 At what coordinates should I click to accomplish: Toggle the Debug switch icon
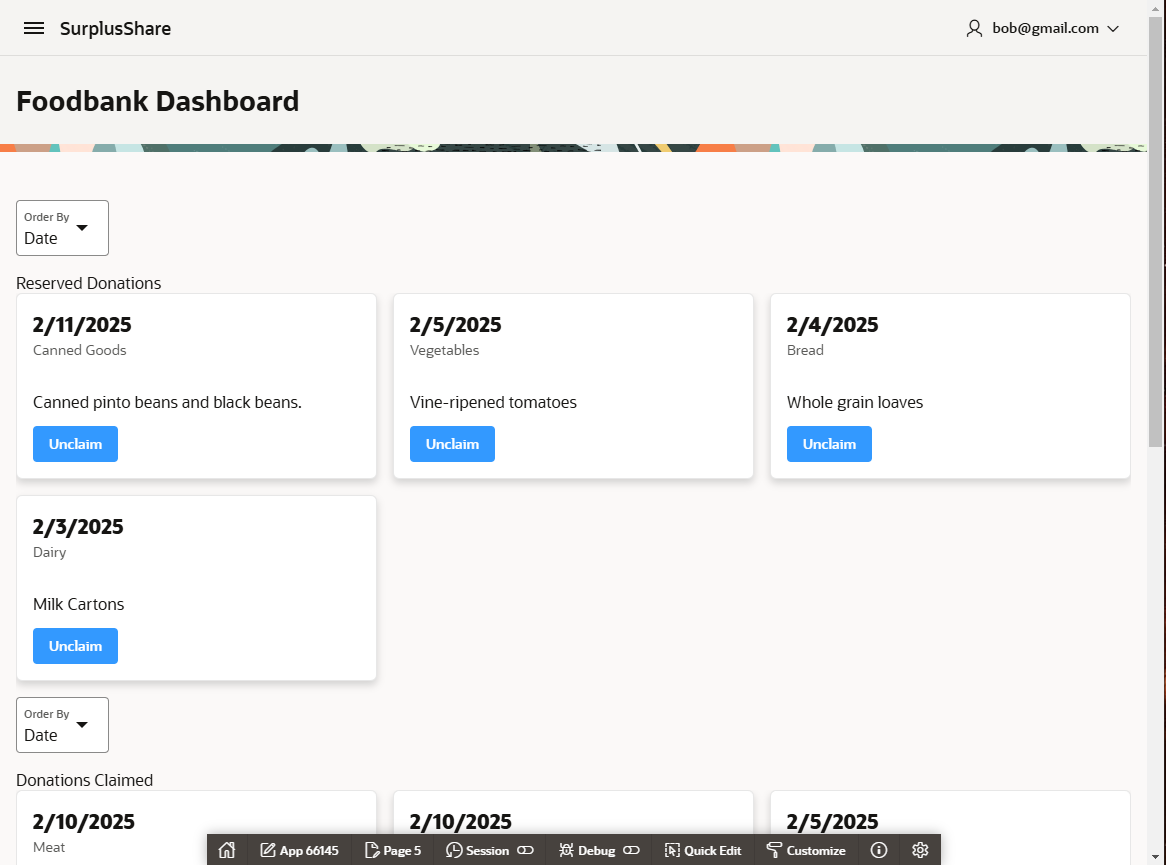[x=631, y=850]
